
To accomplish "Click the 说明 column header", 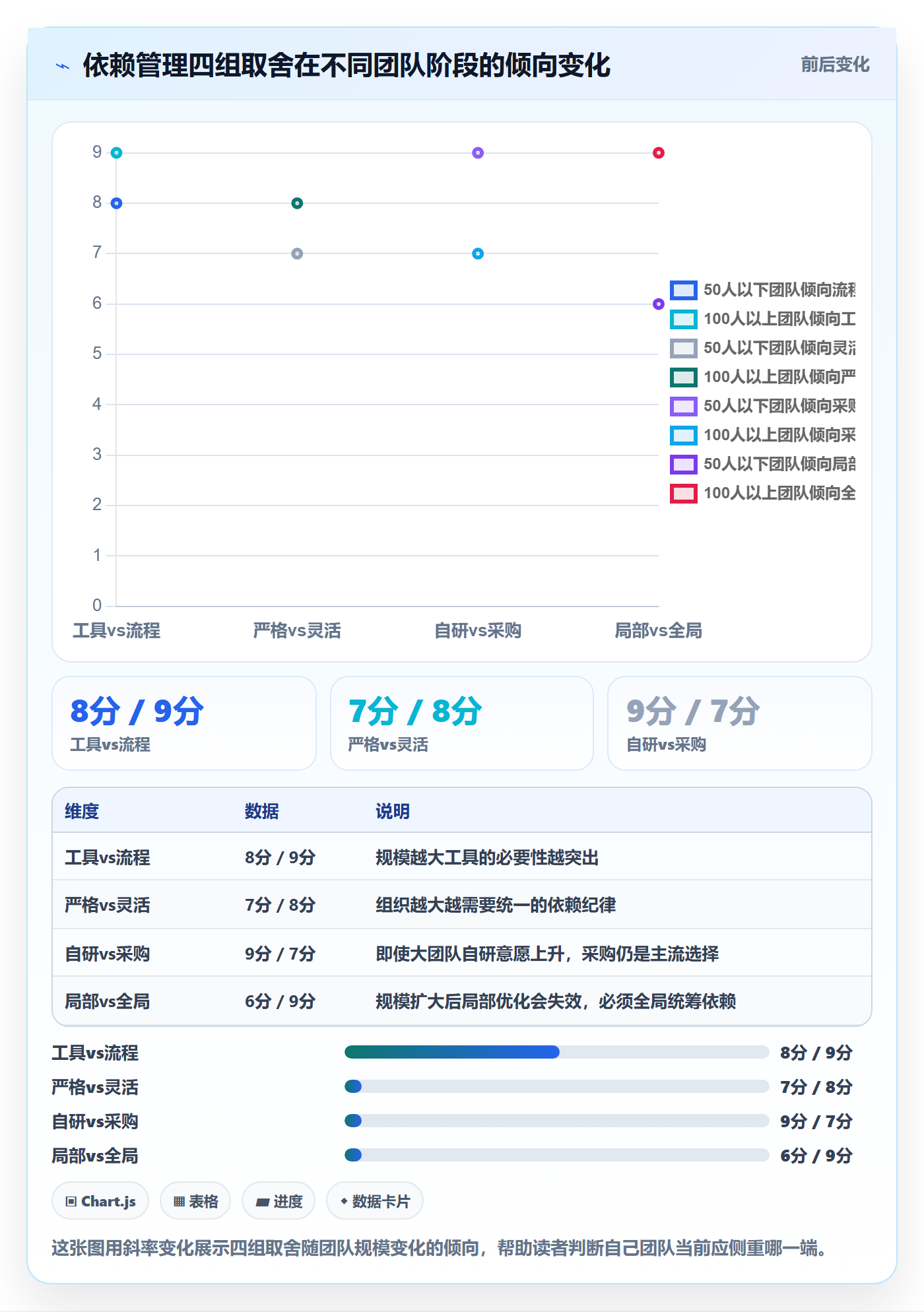I will pos(393,811).
